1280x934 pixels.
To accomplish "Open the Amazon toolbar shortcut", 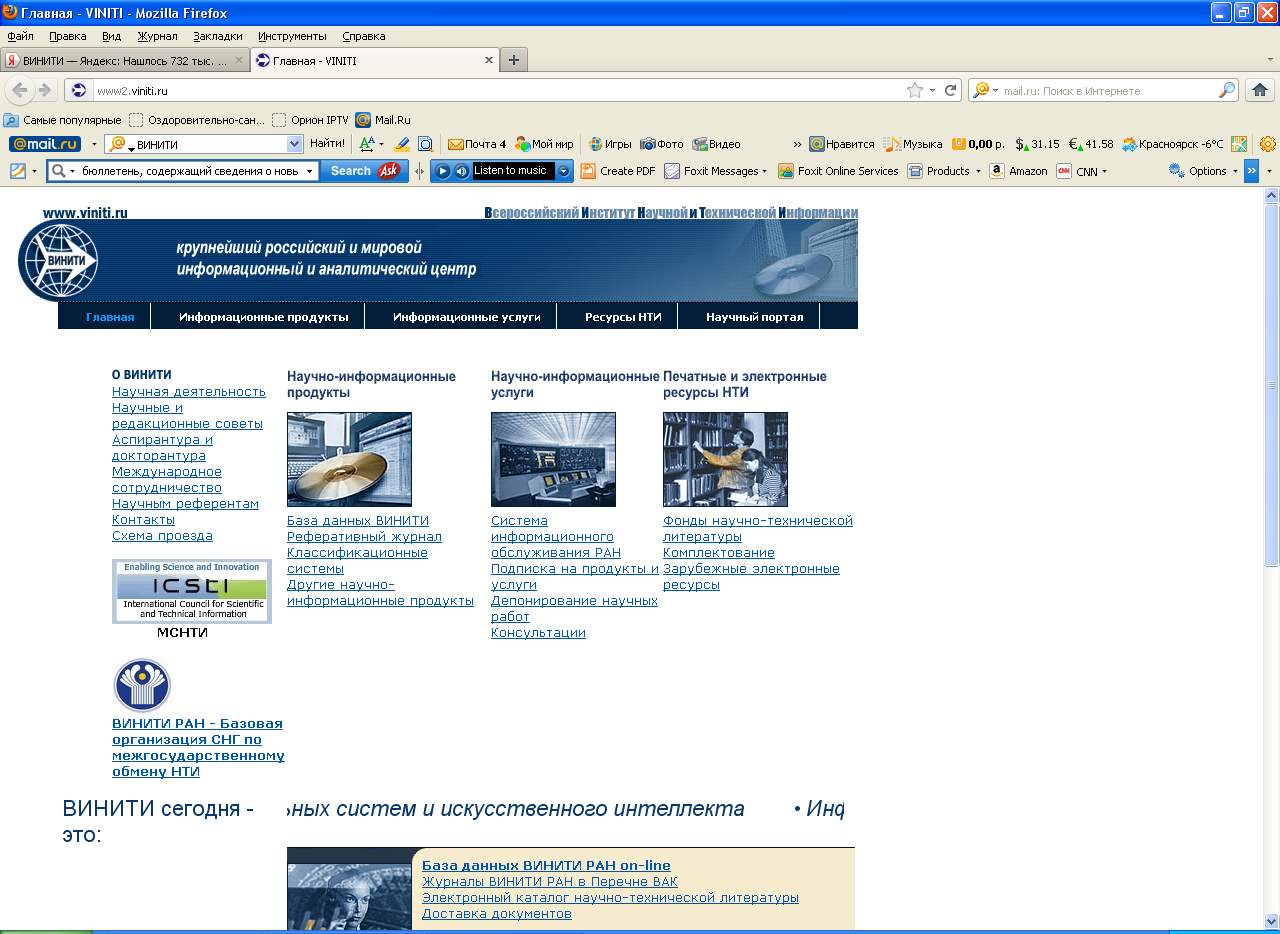I will [x=1018, y=171].
